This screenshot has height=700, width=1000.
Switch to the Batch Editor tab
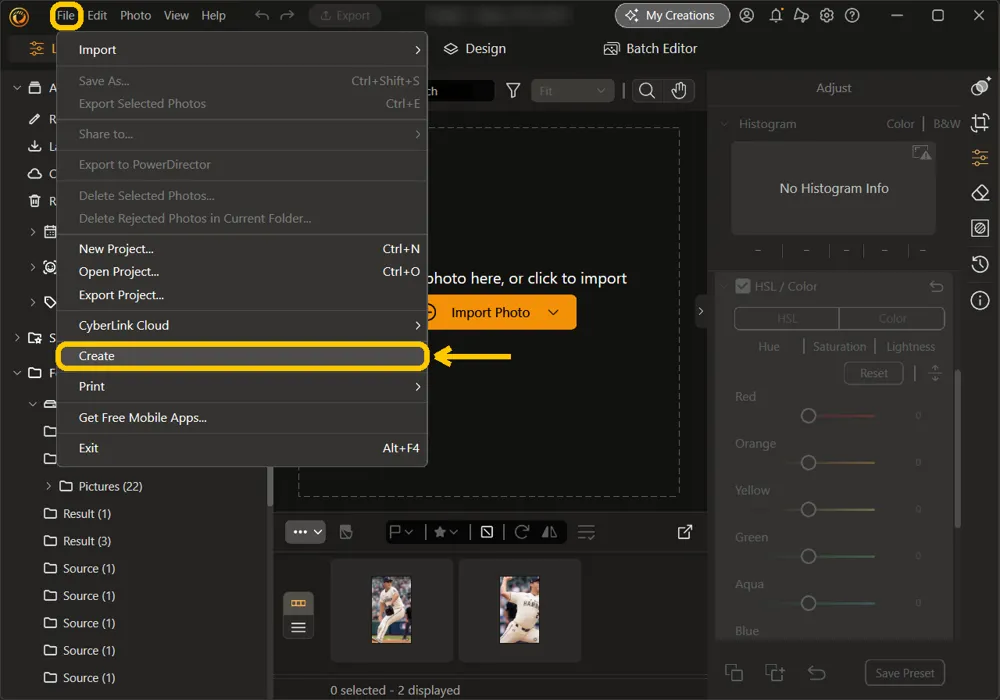651,48
